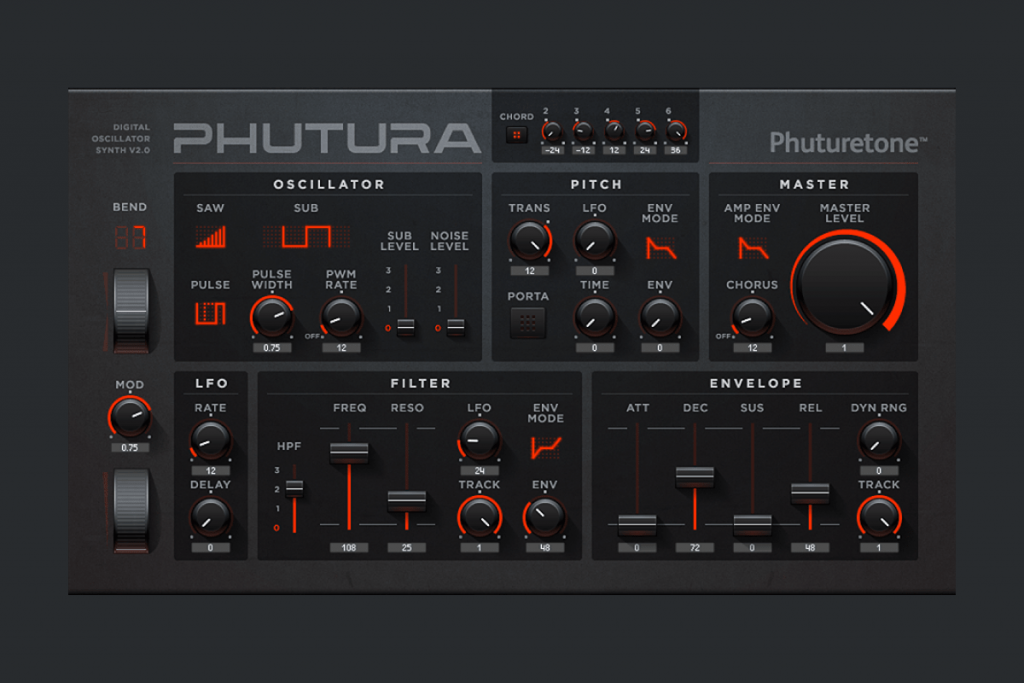Click the PULSE WIDTH knob

coord(272,317)
